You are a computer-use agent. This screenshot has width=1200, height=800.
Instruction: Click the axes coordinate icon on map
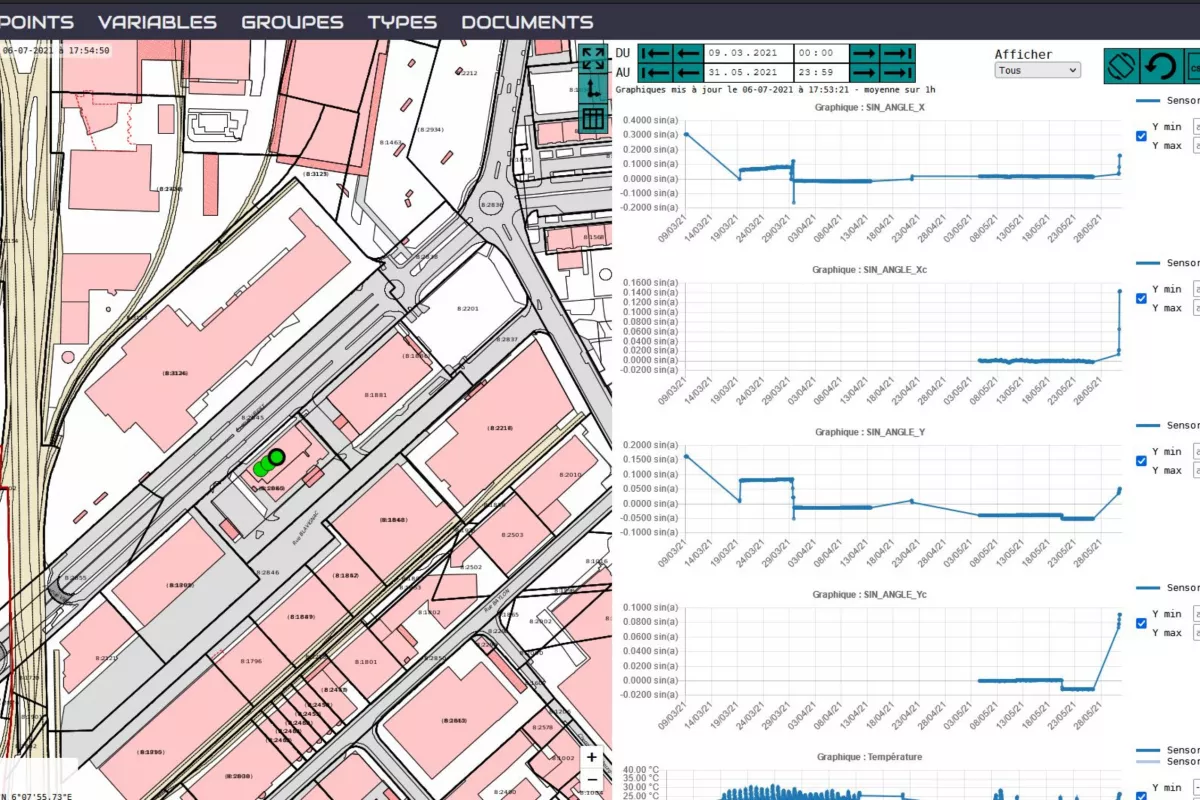(593, 88)
